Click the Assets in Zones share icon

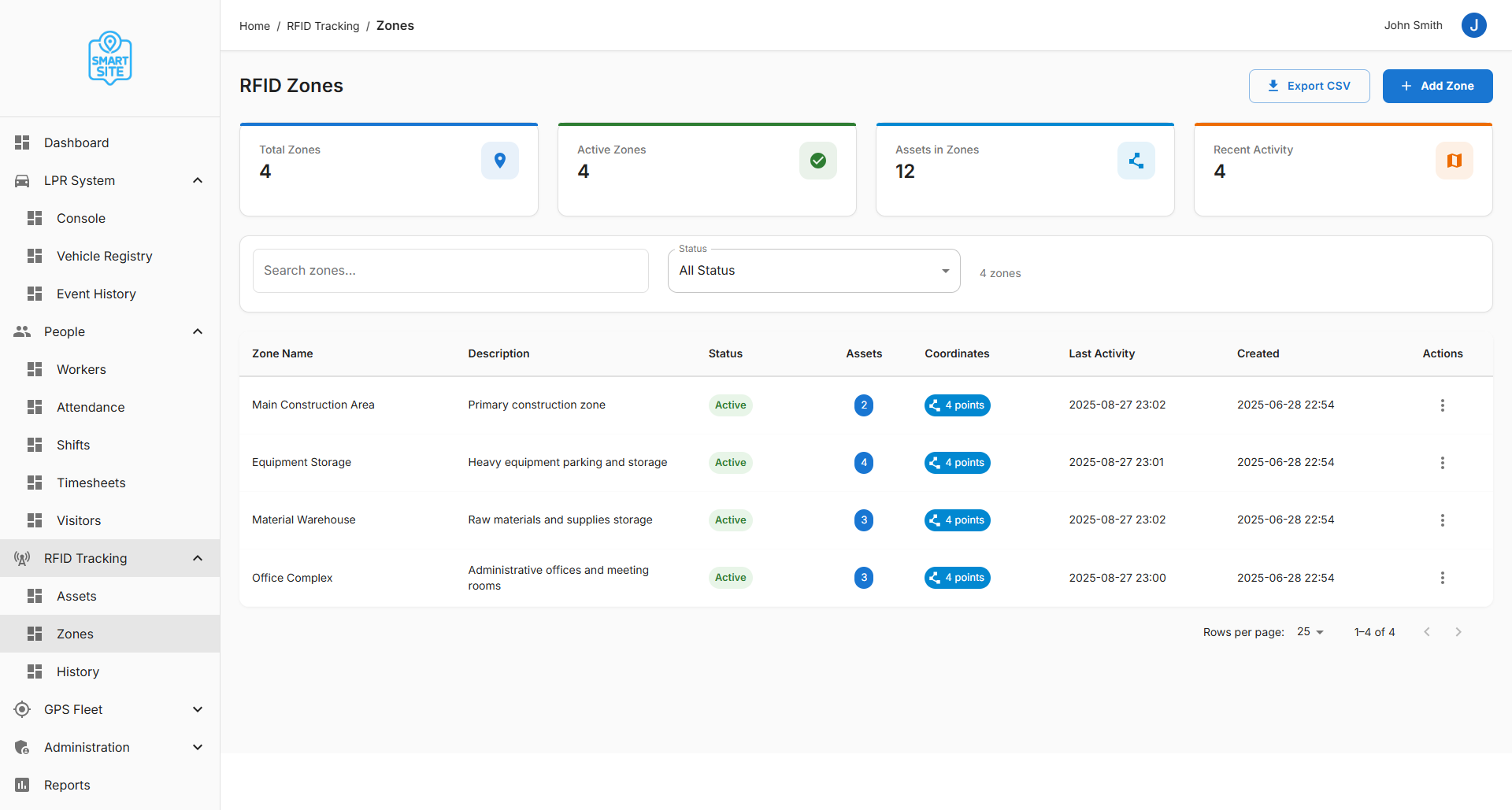(x=1136, y=161)
